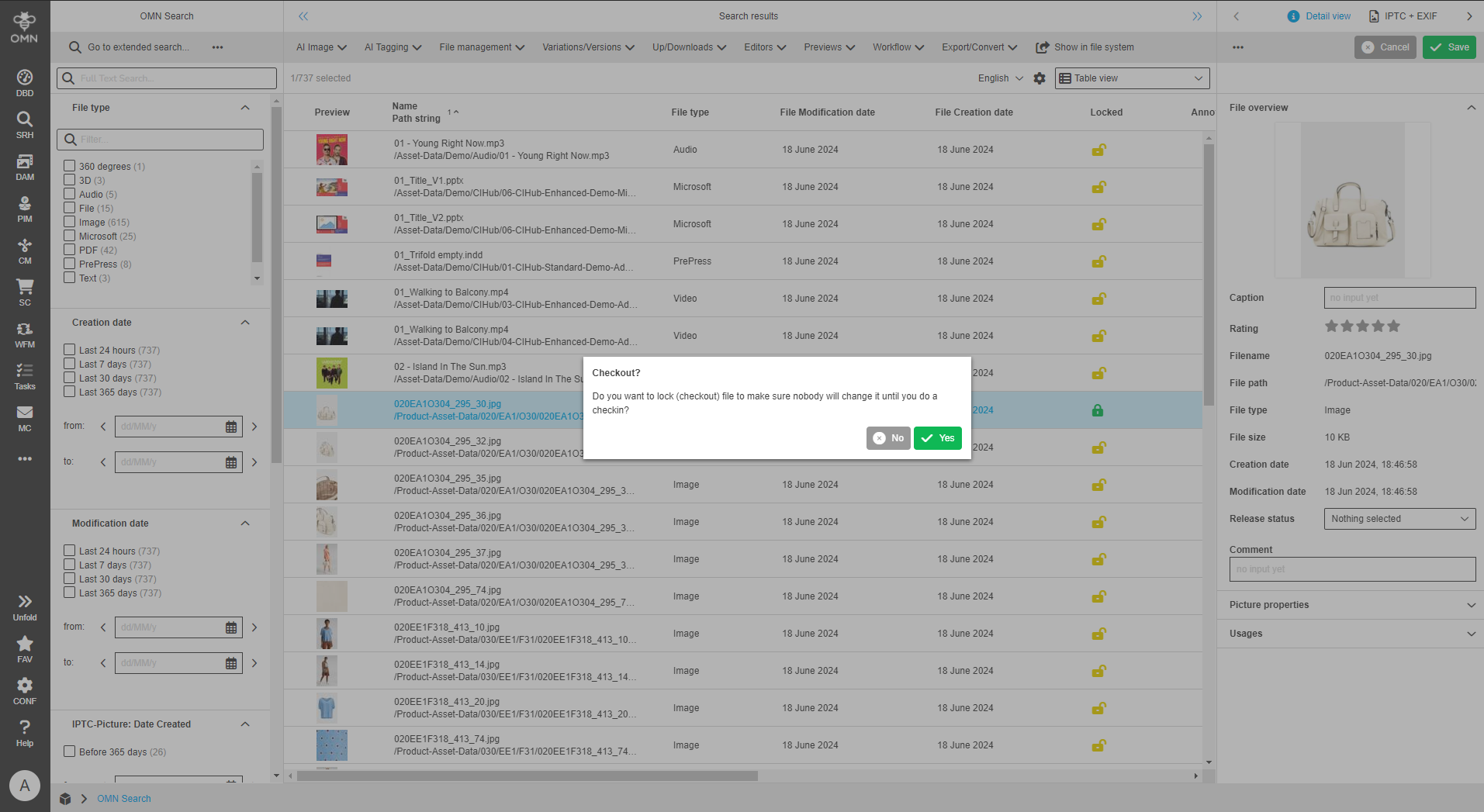Screen dimensions: 1484x812
Task: Open the search result settings gear icon
Action: tap(1039, 78)
